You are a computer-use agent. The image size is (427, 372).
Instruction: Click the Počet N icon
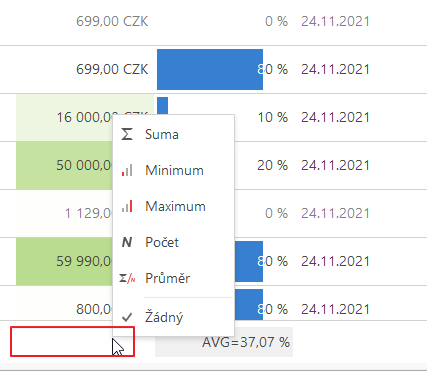127,242
